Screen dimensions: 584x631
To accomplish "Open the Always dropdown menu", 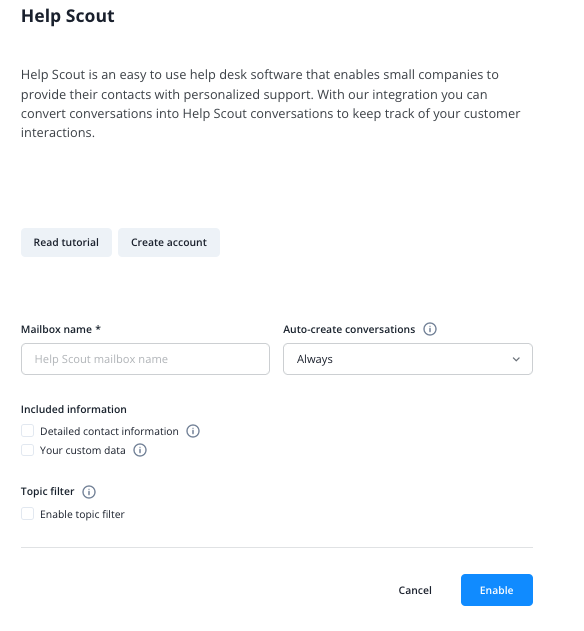I will (408, 359).
